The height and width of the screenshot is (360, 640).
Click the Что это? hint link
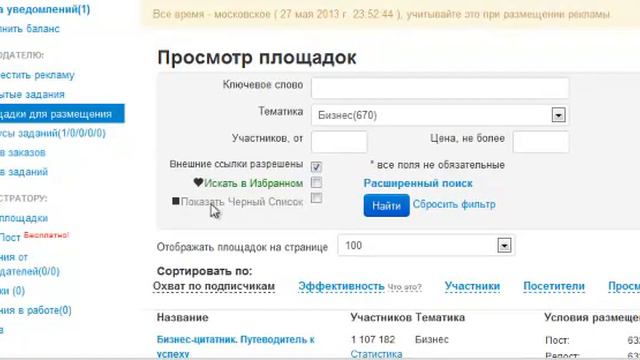point(404,287)
